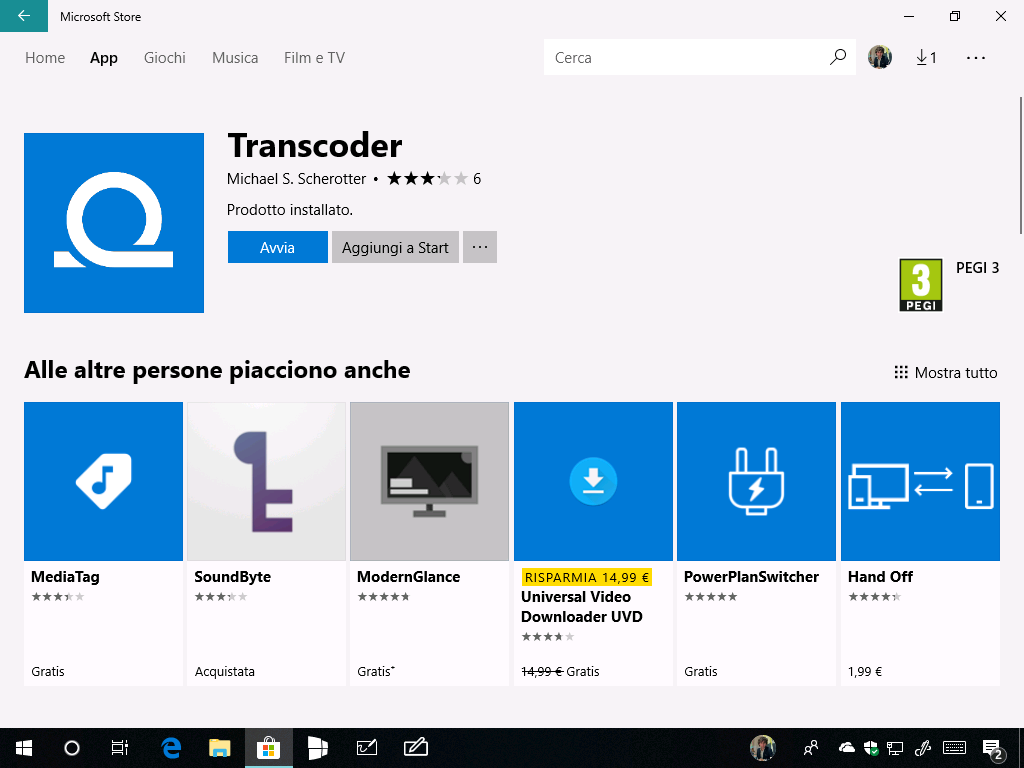Viewport: 1024px width, 768px height.
Task: Open the Musica tab
Action: (x=235, y=57)
